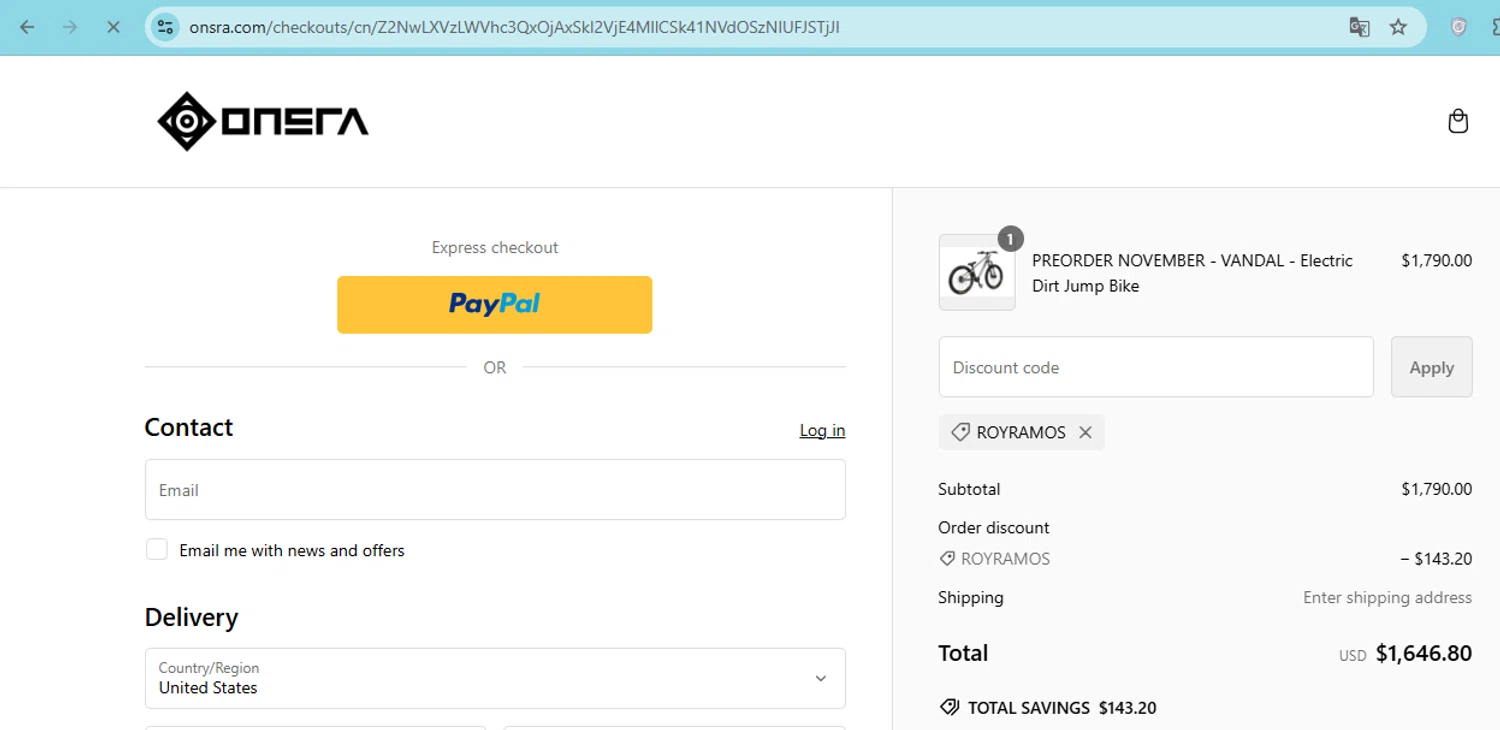Screen dimensions: 1500x730
Task: Apply the discount code
Action: point(1431,367)
